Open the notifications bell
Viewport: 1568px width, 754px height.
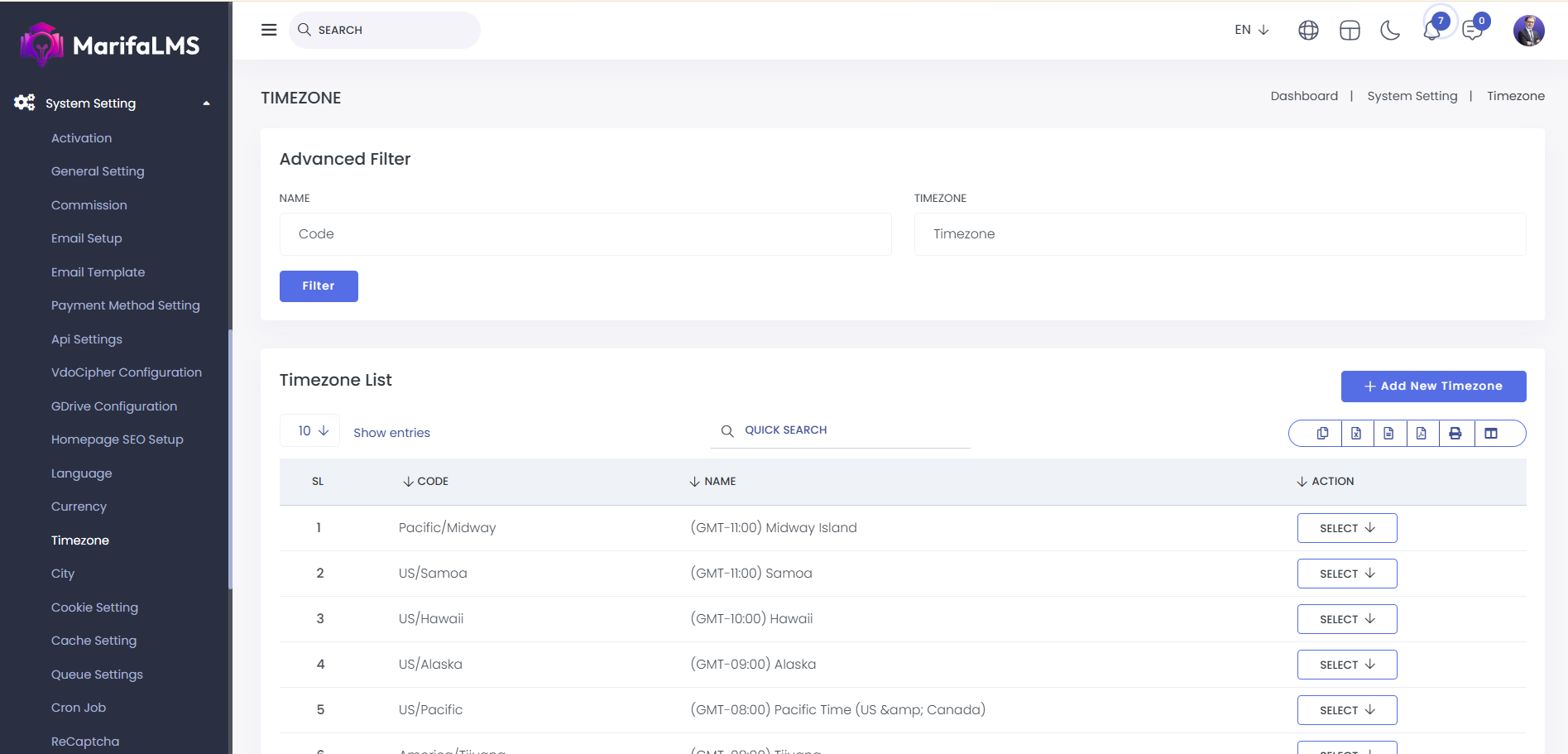click(1431, 31)
